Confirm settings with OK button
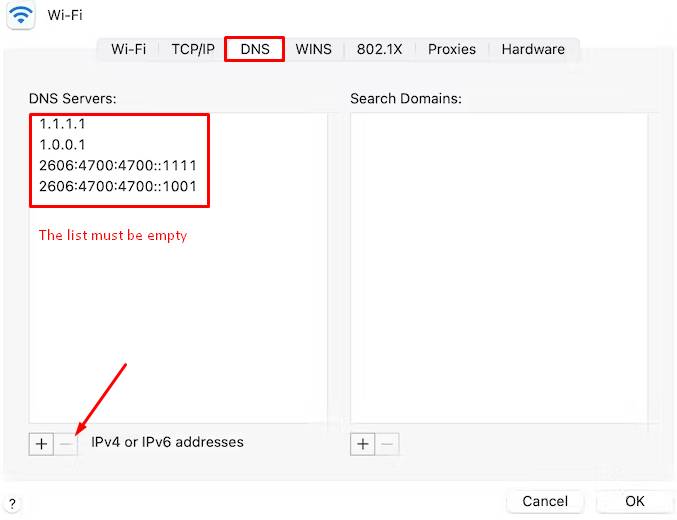Viewport: 677px width, 520px height. point(635,501)
